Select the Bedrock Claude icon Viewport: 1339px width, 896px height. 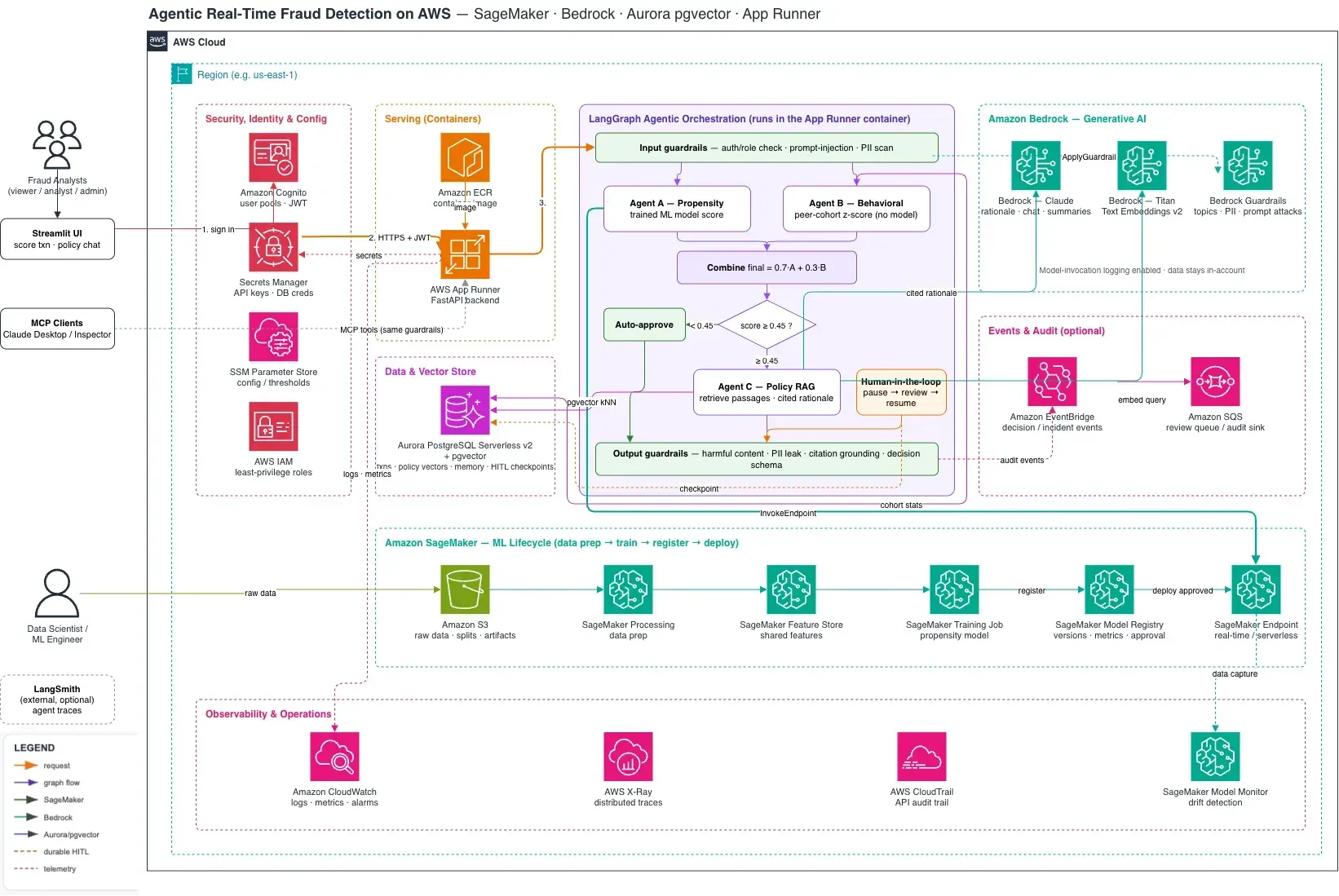(x=1036, y=166)
